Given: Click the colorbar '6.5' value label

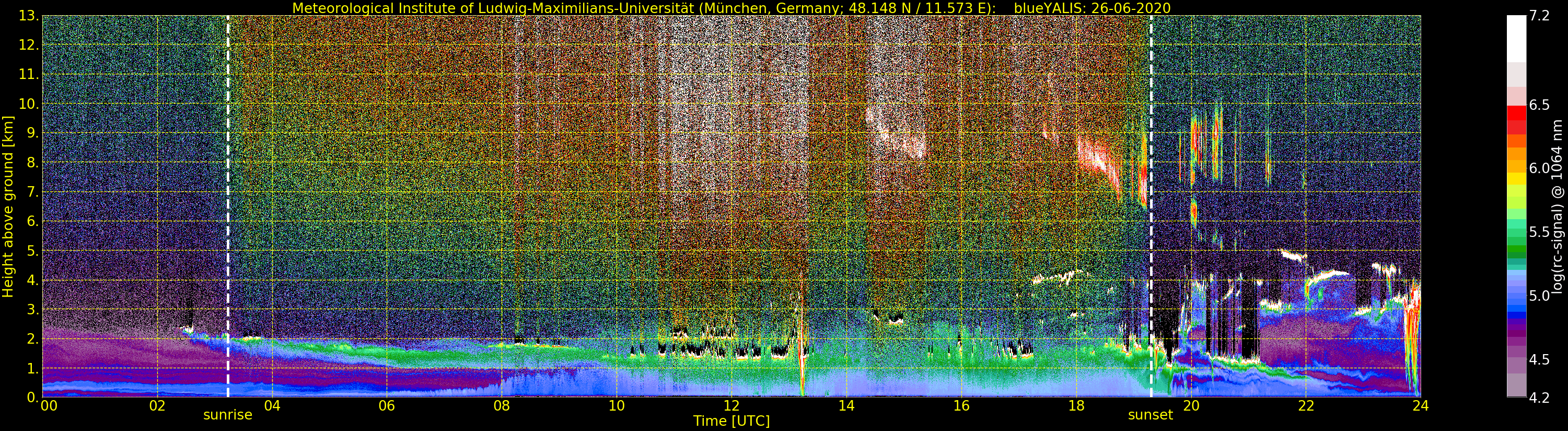Looking at the screenshot, I should coord(1539,105).
